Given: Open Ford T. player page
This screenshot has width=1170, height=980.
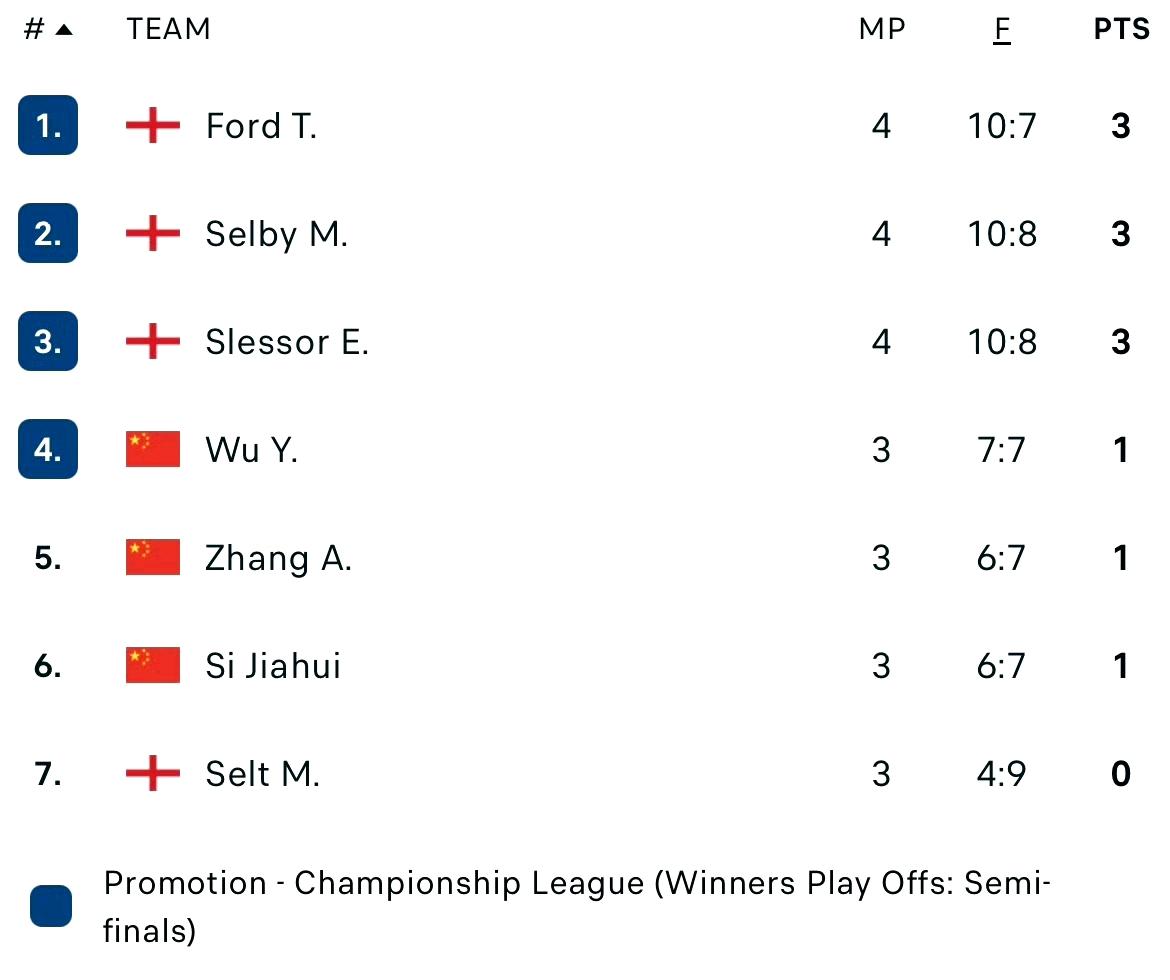Looking at the screenshot, I should click(261, 126).
